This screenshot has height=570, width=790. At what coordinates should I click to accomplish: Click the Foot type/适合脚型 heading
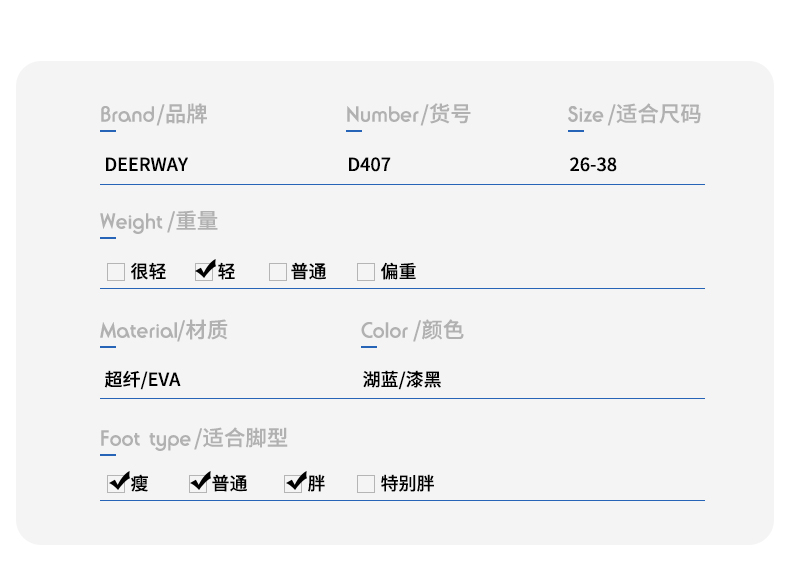pyautogui.click(x=193, y=438)
